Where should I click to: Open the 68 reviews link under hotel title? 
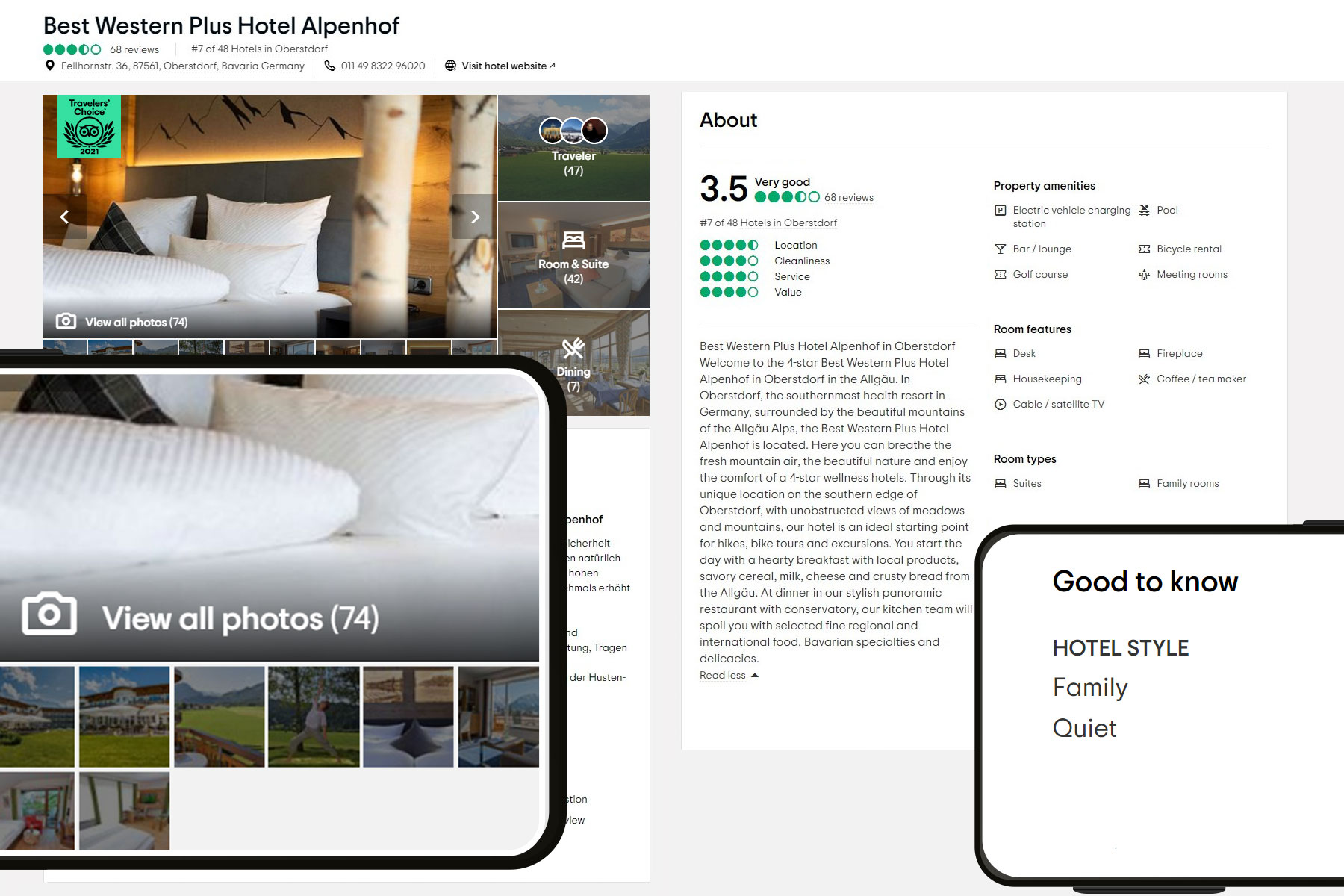click(134, 49)
